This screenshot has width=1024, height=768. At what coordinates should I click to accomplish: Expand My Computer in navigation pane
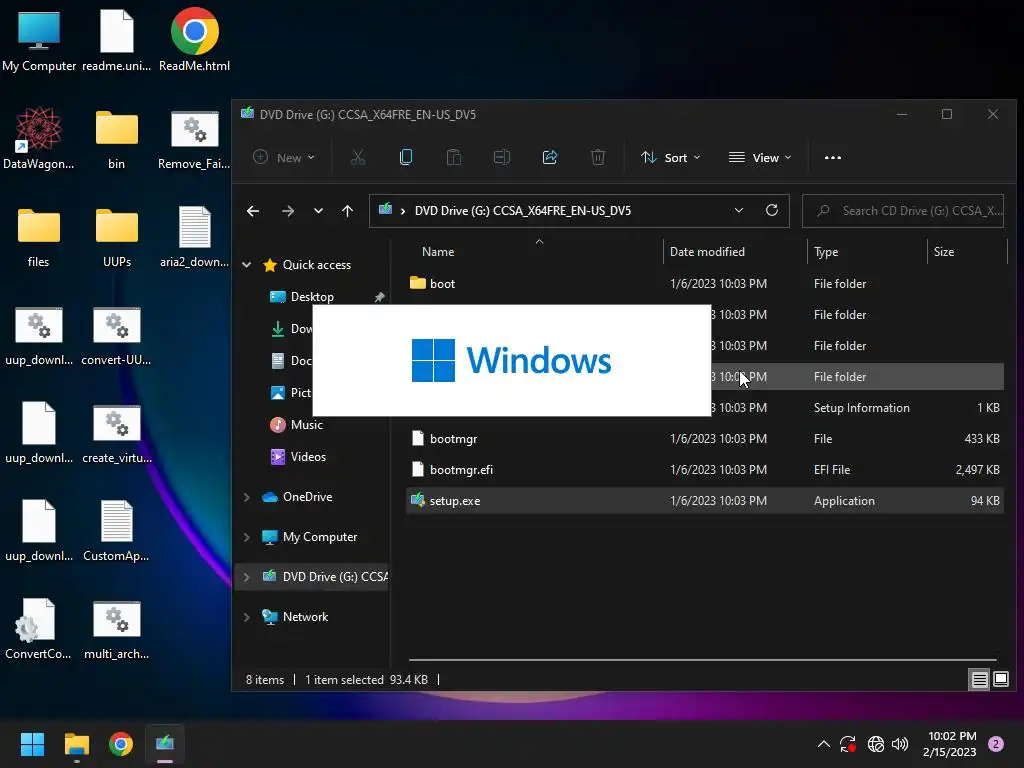247,537
